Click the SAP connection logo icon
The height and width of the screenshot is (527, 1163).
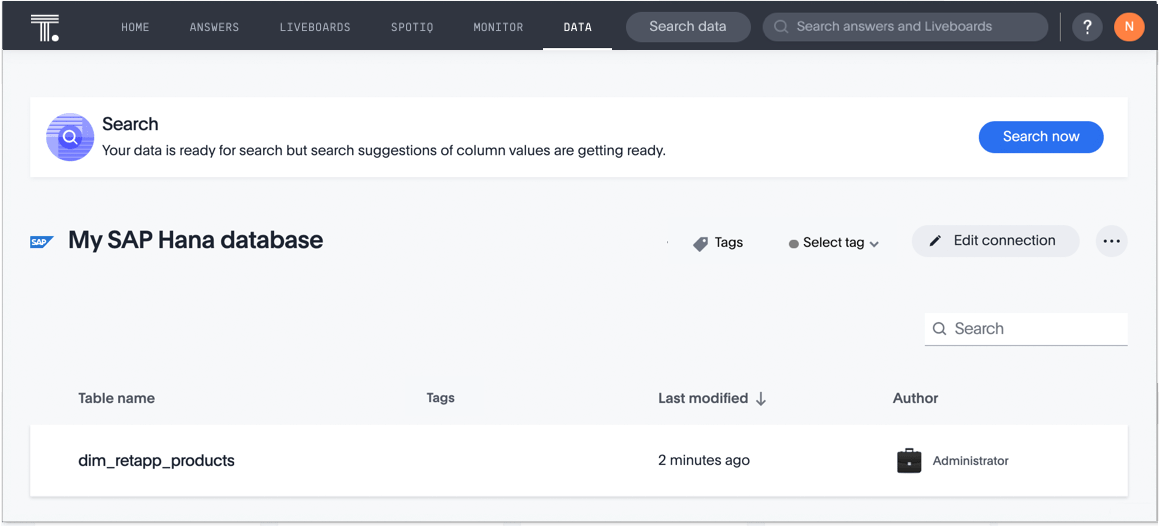[x=41, y=242]
